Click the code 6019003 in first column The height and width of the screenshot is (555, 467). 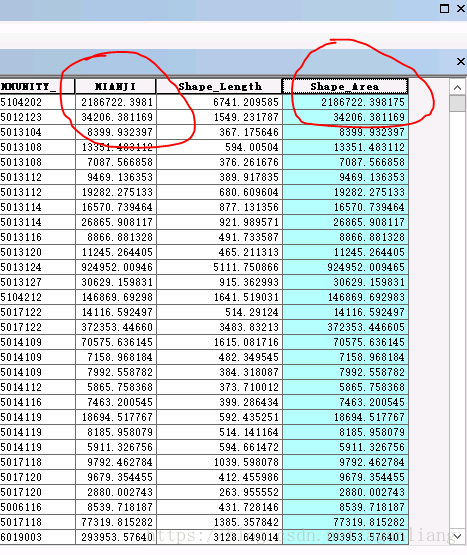37,537
